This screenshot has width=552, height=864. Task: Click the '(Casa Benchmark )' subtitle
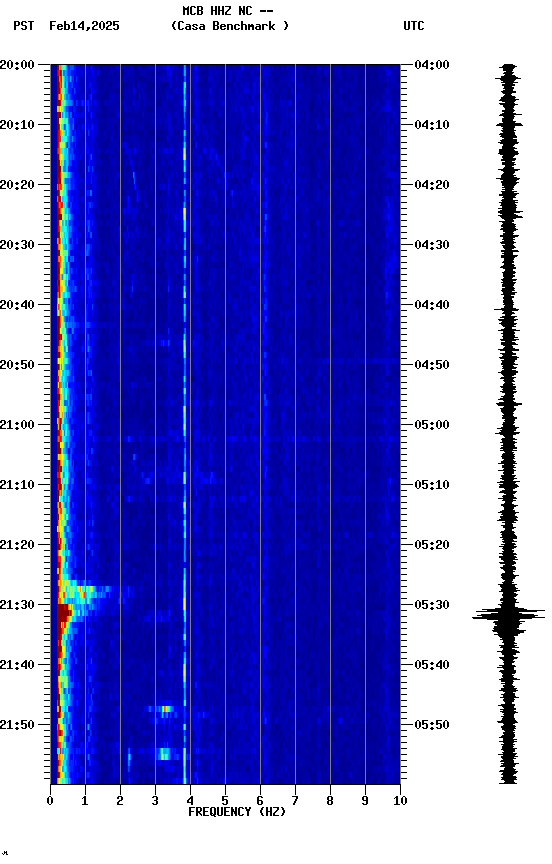tap(229, 26)
